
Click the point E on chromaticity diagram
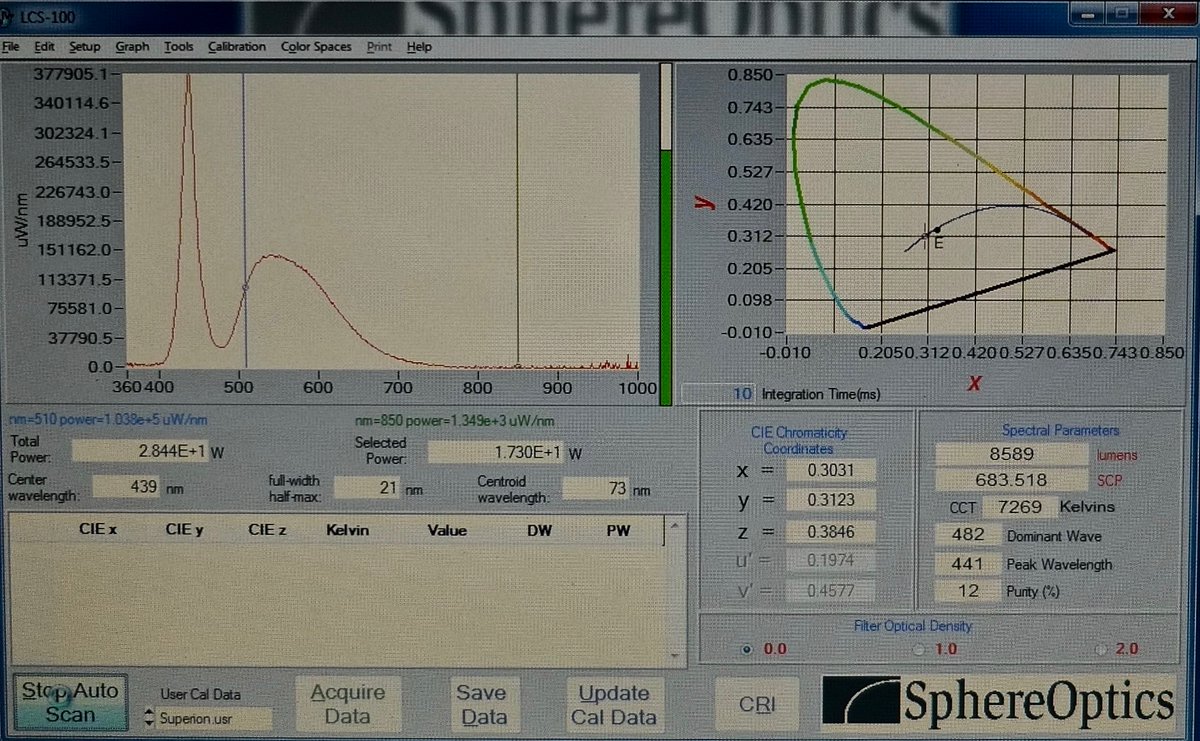point(937,230)
